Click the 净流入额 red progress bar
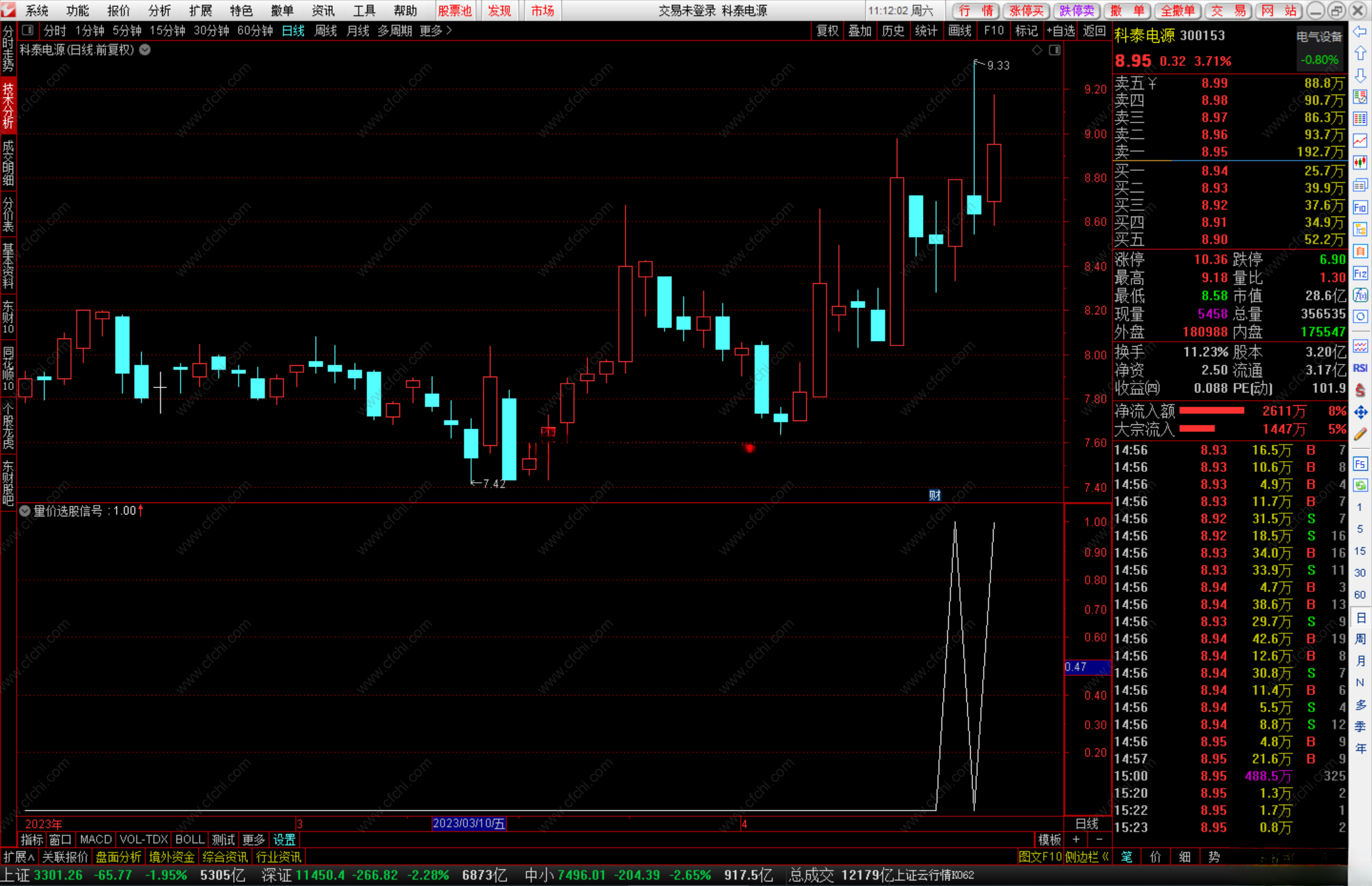Viewport: 1372px width, 886px height. click(x=1211, y=411)
